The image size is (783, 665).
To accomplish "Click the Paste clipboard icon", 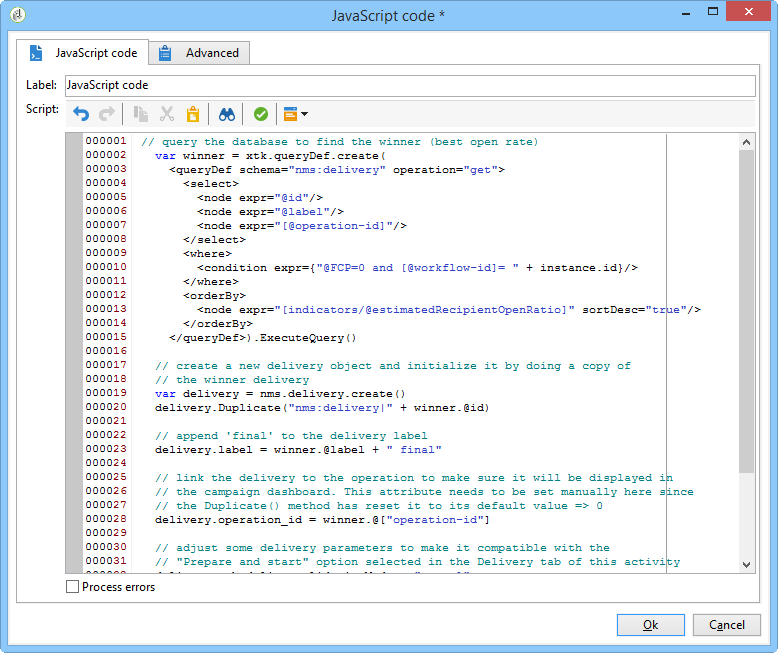I will pos(193,114).
